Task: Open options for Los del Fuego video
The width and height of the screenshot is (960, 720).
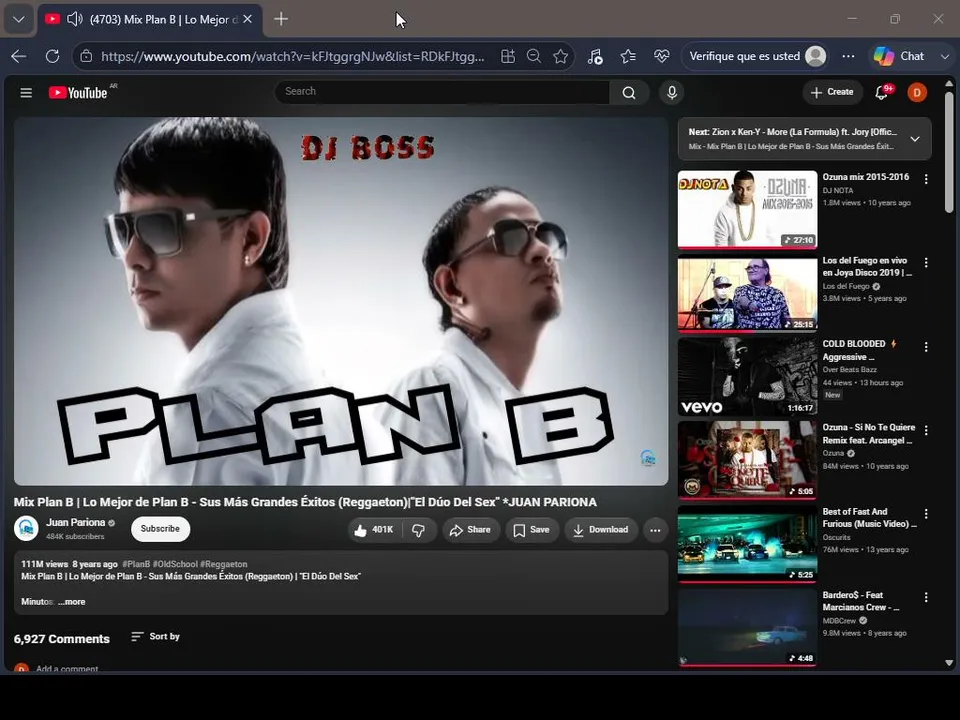Action: (926, 263)
